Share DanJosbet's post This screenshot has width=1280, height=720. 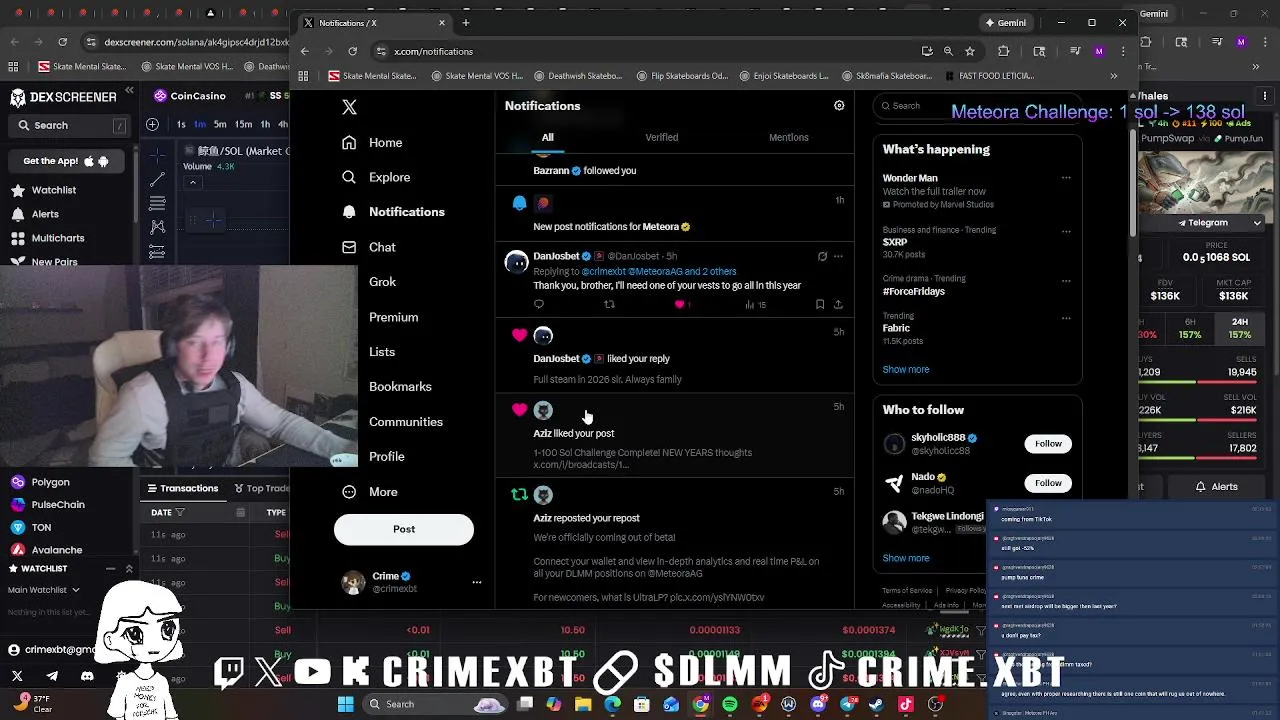[x=838, y=304]
